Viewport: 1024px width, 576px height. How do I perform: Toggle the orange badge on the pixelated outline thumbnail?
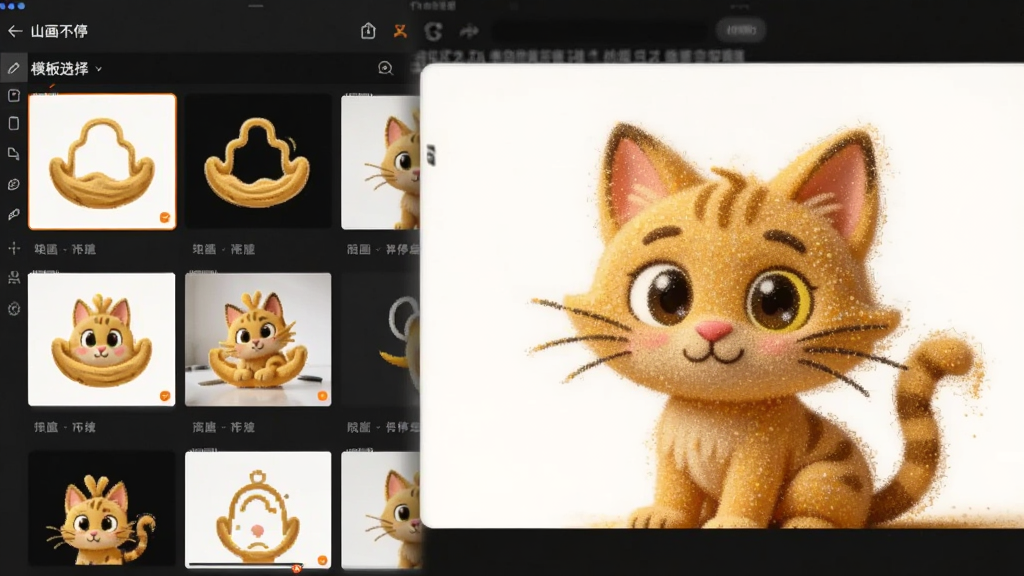[x=322, y=560]
